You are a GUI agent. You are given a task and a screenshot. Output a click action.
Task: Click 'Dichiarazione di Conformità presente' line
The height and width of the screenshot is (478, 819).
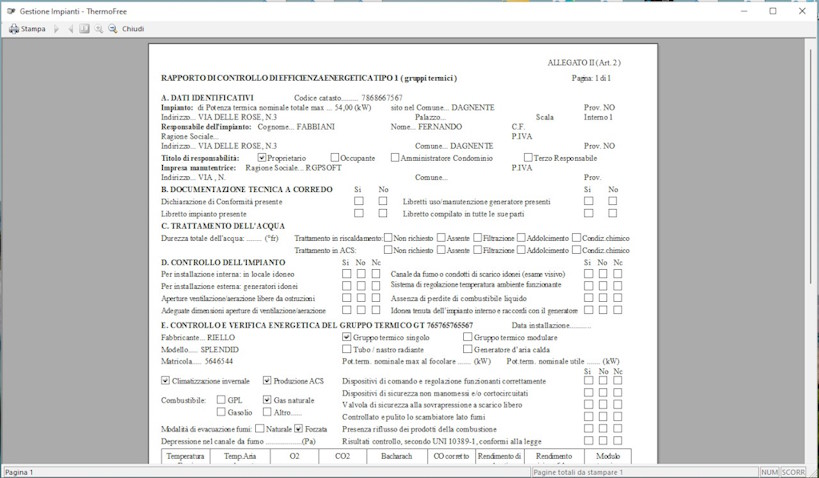coord(221,202)
